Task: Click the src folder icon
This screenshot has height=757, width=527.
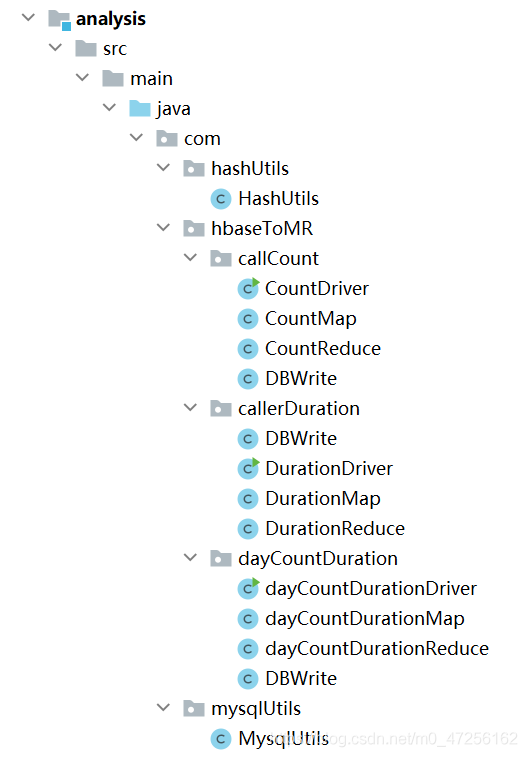Action: click(86, 49)
